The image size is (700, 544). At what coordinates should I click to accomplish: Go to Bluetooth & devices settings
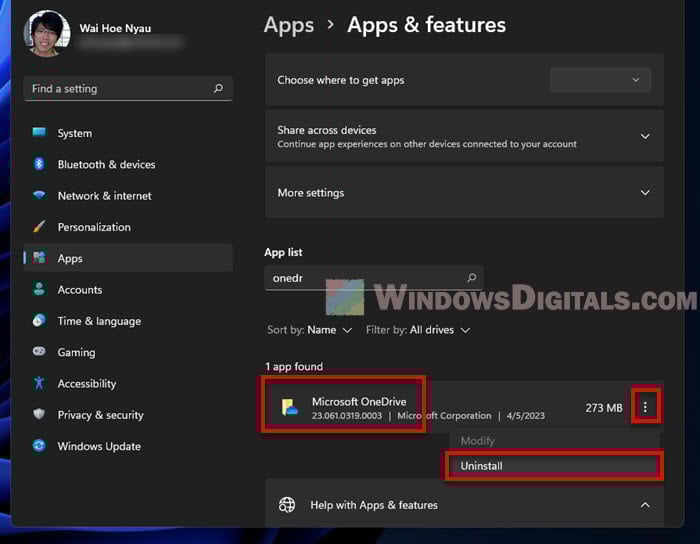coord(128,164)
